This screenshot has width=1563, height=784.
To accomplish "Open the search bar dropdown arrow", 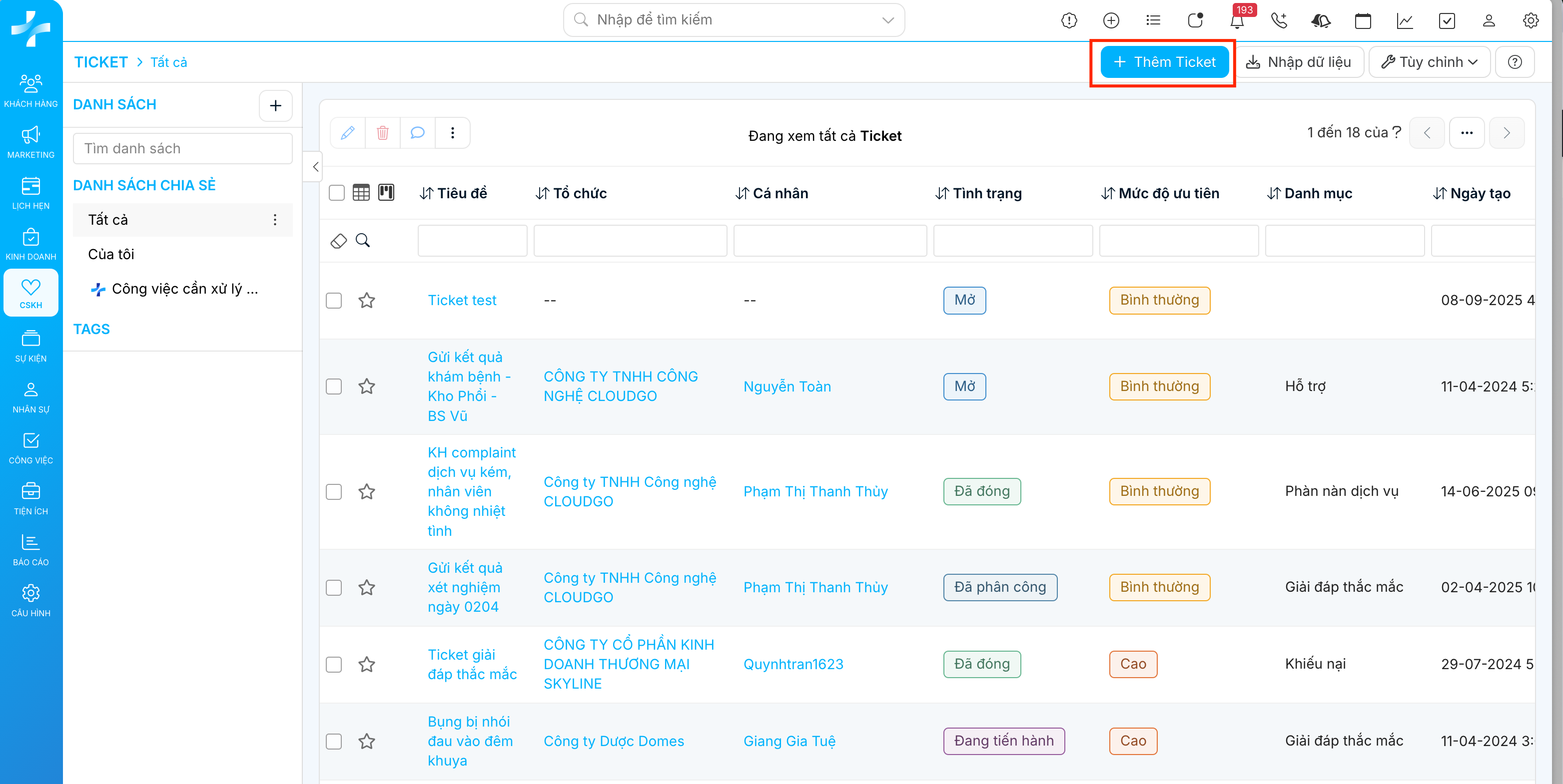I will coord(887,20).
